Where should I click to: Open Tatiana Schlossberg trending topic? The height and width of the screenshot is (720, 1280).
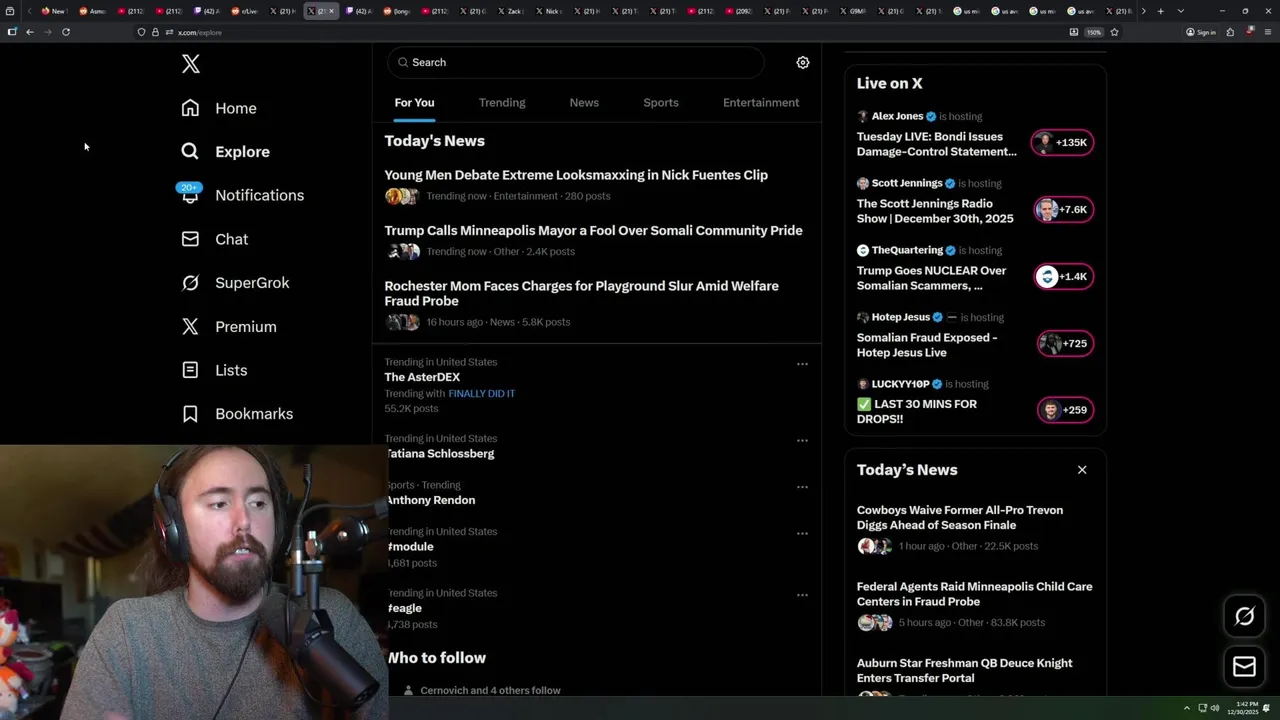pos(440,454)
